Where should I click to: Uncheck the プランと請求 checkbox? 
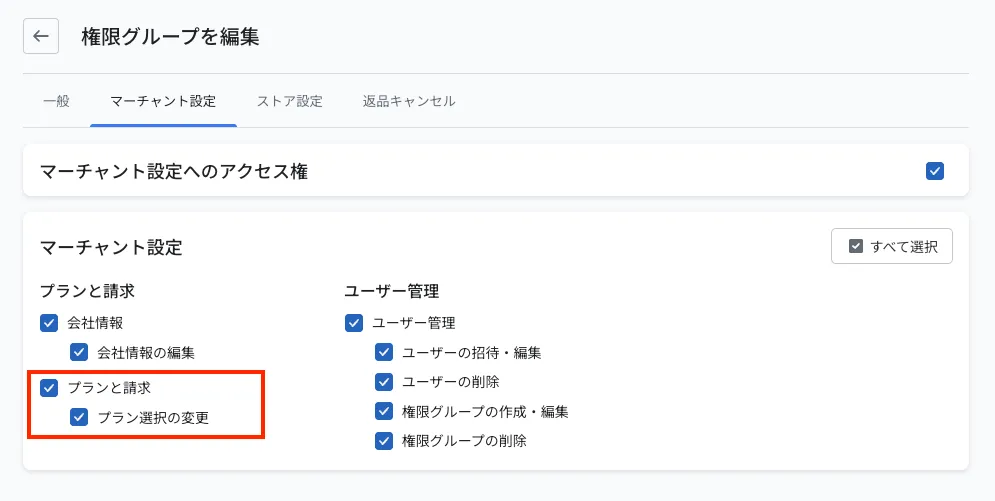pyautogui.click(x=49, y=387)
